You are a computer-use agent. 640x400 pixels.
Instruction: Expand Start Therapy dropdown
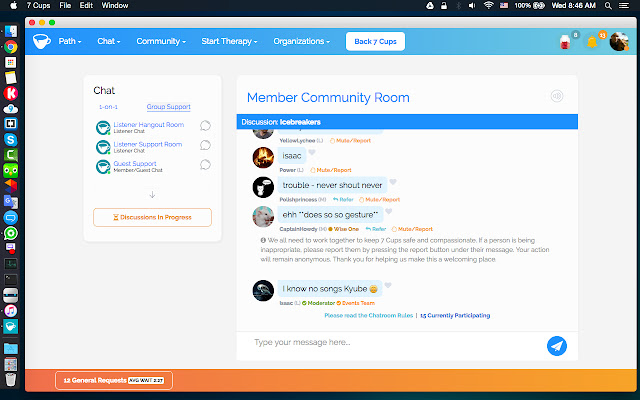229,41
